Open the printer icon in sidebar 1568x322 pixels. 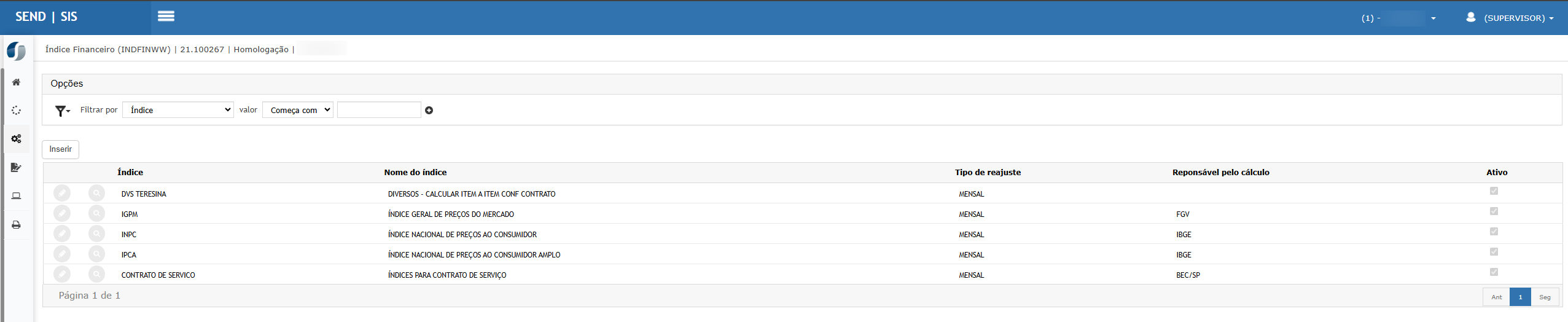coord(17,225)
